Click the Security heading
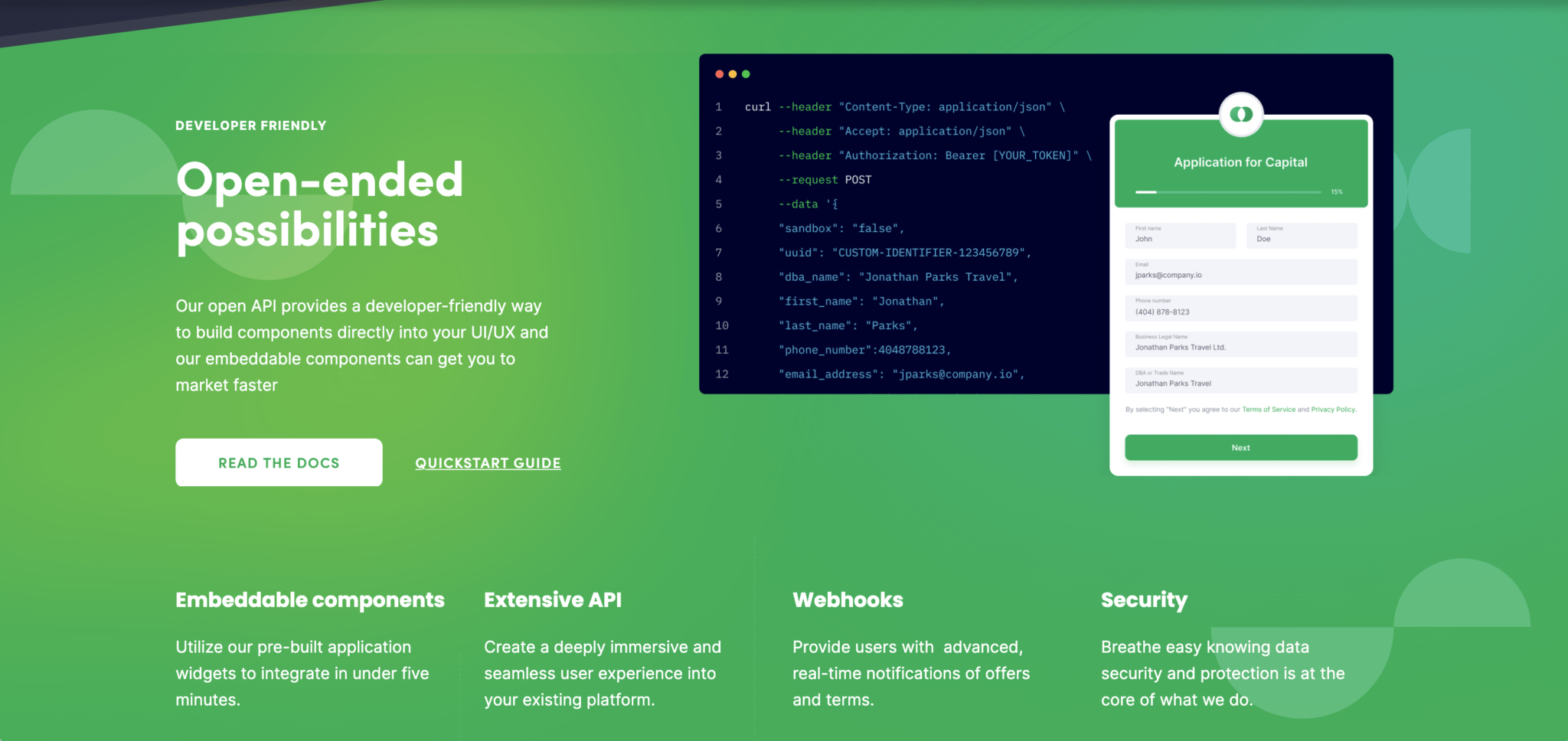Image resolution: width=1568 pixels, height=741 pixels. pos(1145,601)
